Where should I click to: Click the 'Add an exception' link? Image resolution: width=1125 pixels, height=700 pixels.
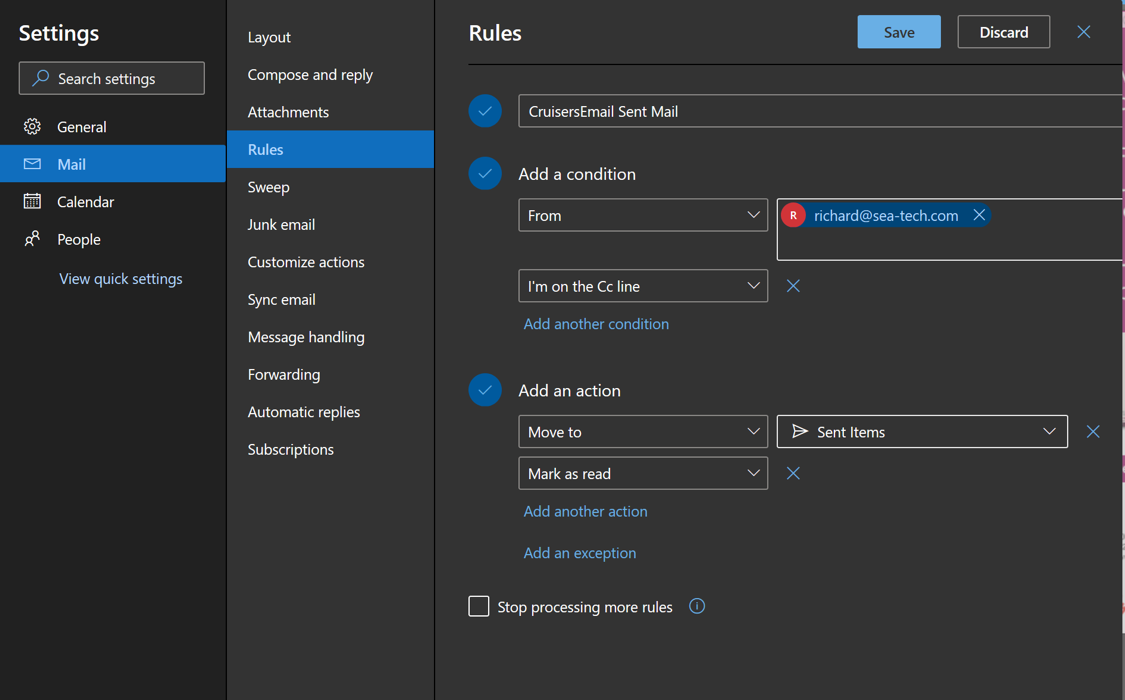(x=579, y=553)
